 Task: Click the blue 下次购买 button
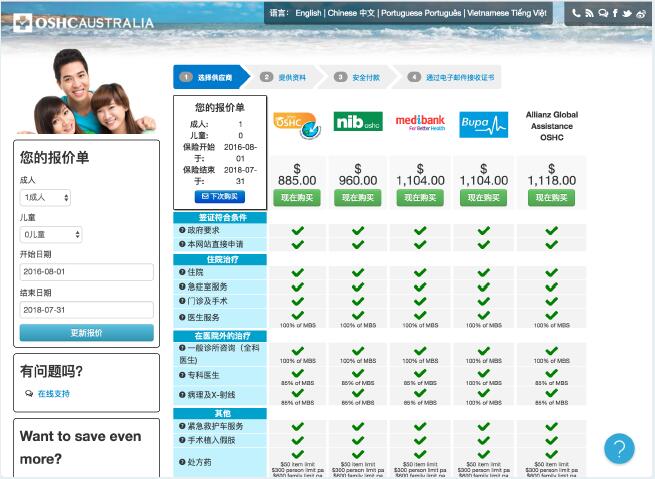point(220,196)
